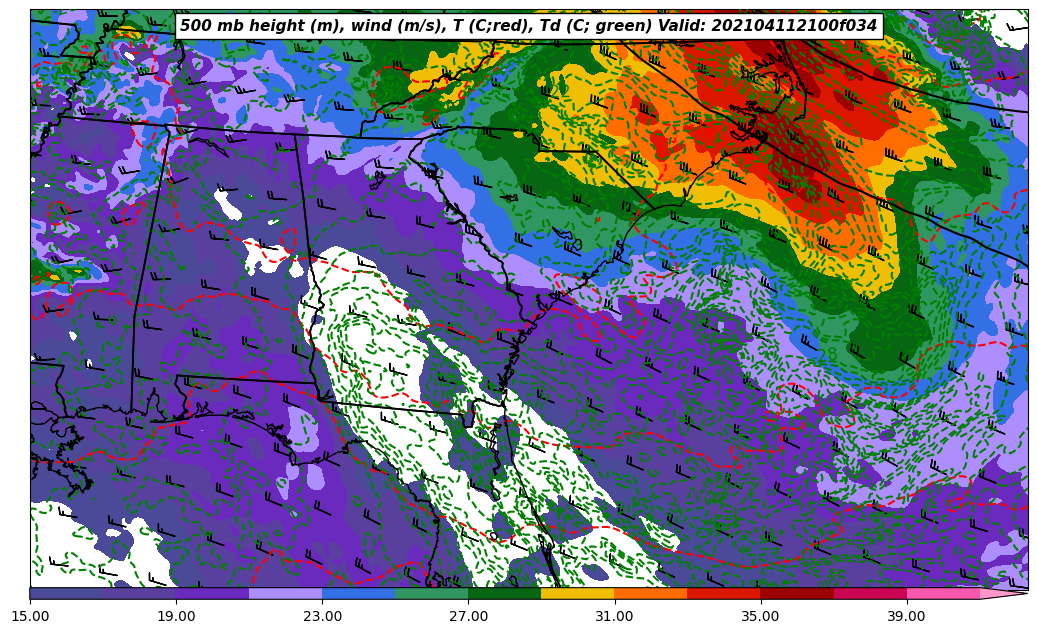Select the 23.00 colorbar tick label
The width and height of the screenshot is (1037, 633).
[x=322, y=616]
